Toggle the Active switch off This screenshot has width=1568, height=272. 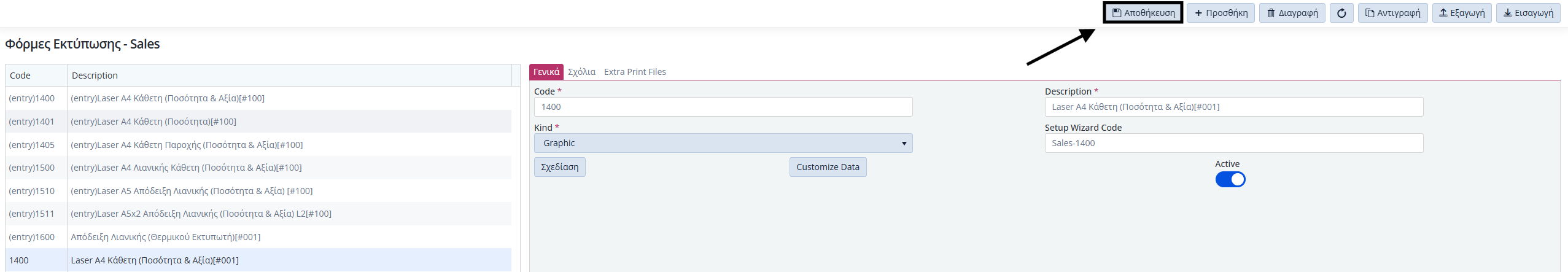(x=1230, y=179)
